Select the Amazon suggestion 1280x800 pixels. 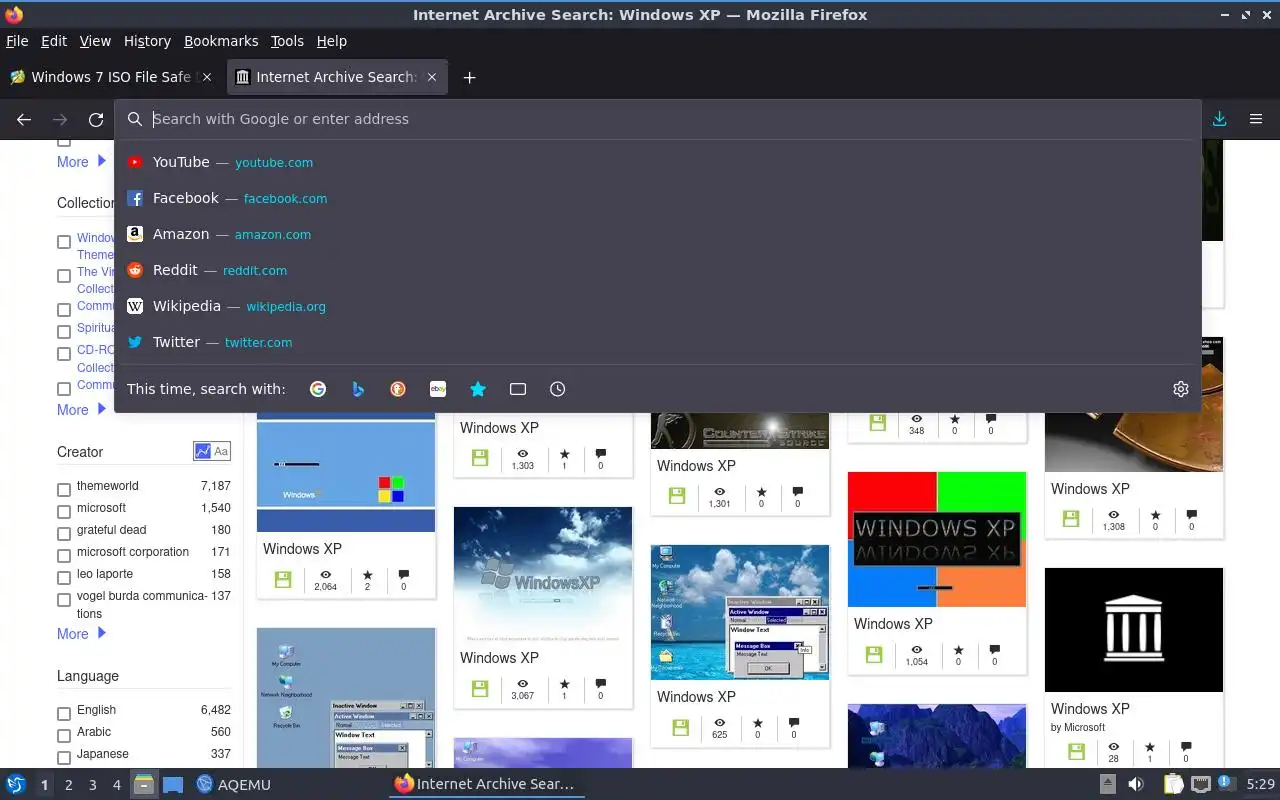click(658, 234)
